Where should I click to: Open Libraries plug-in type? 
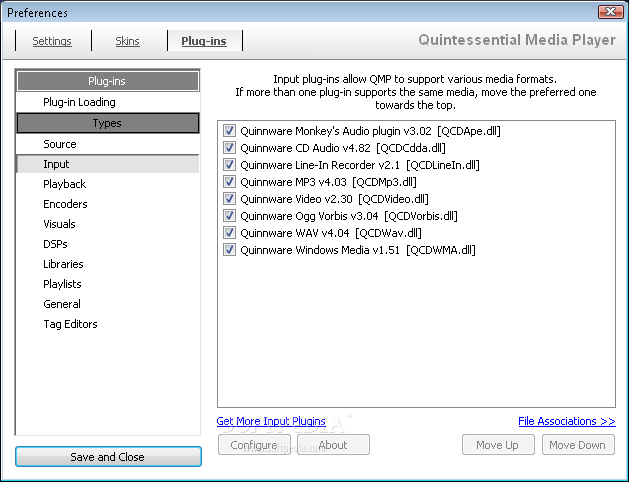point(108,264)
